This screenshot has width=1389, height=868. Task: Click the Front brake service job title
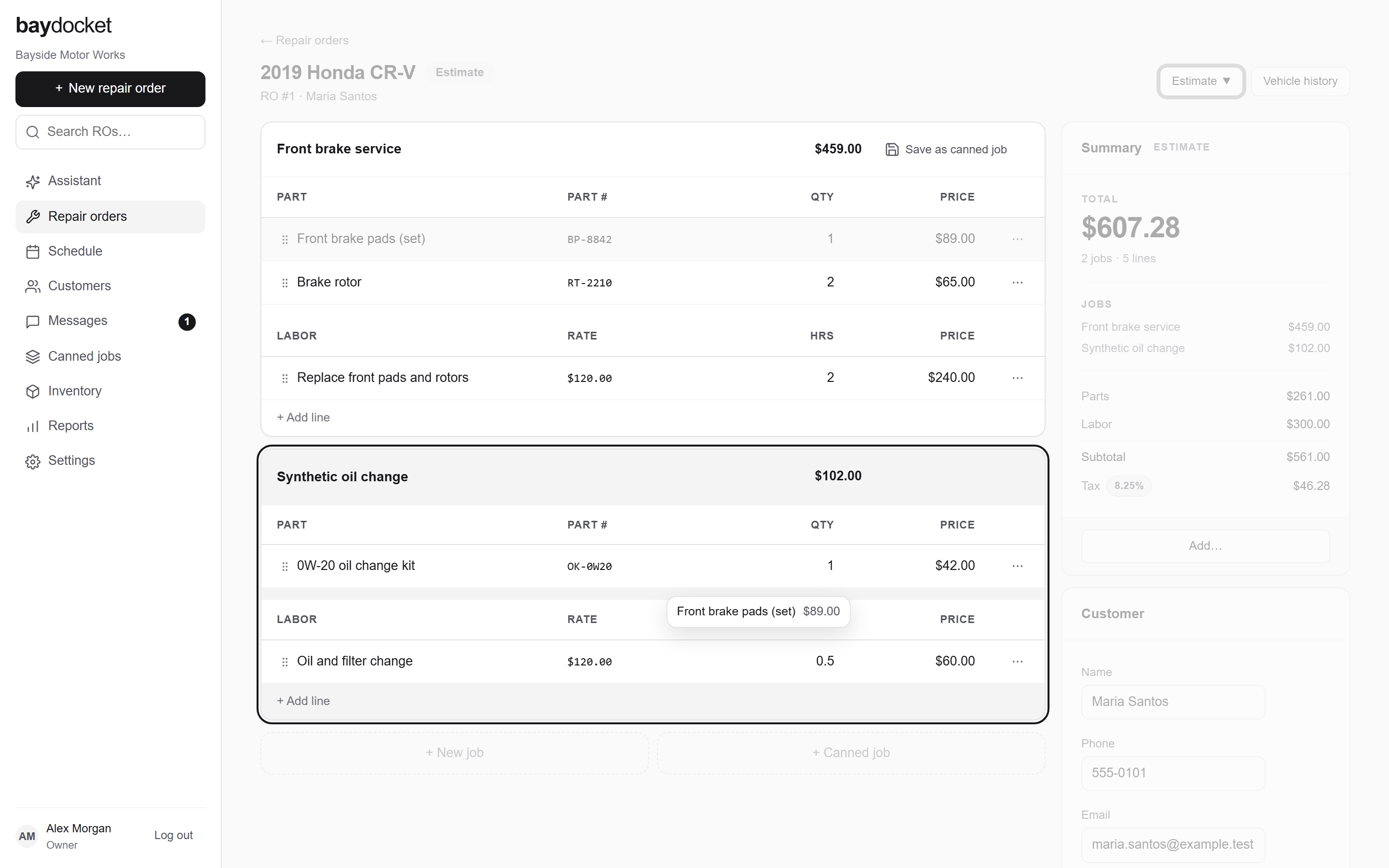tap(339, 149)
